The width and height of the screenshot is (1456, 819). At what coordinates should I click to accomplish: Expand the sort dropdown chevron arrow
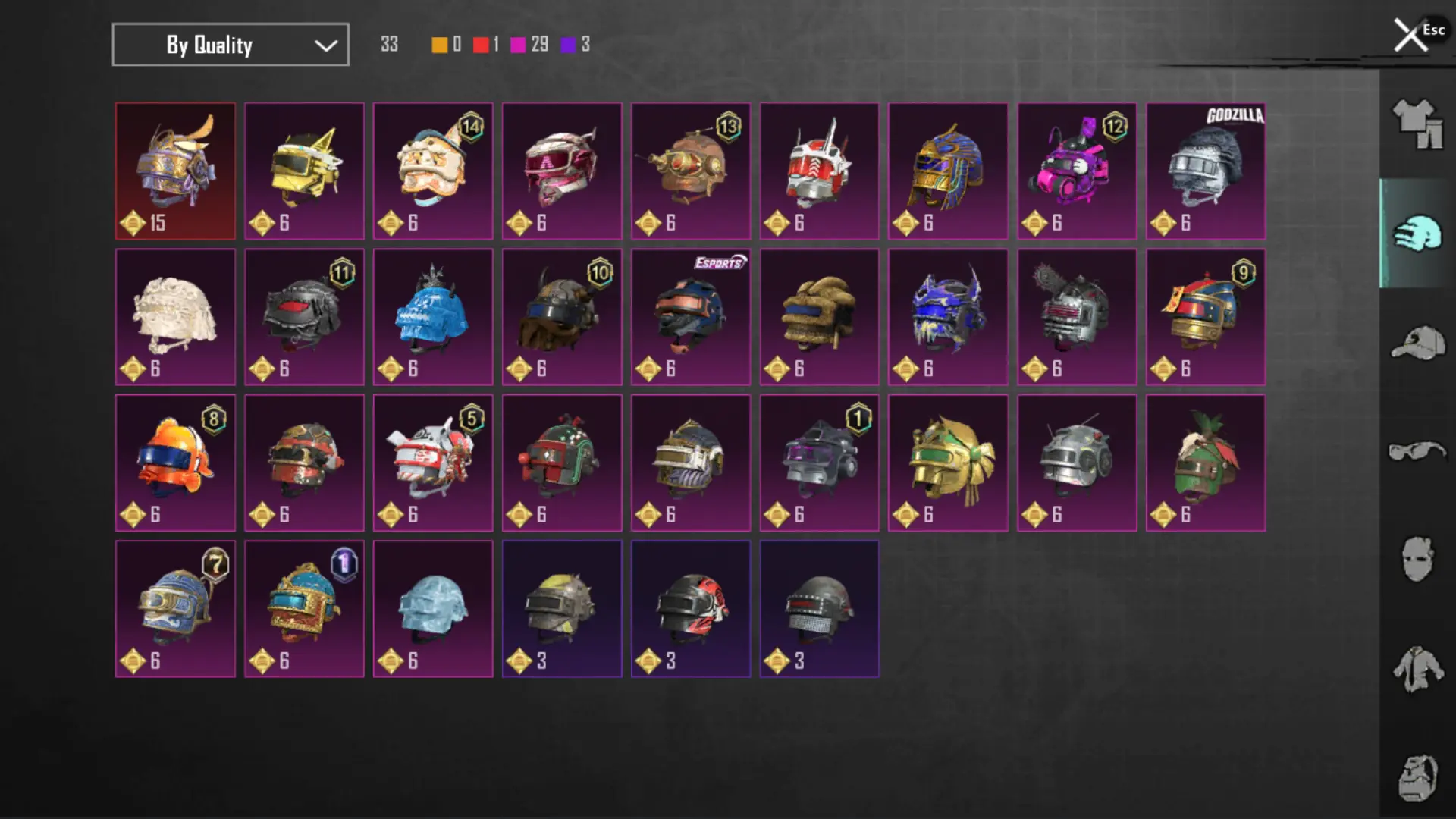[x=326, y=45]
